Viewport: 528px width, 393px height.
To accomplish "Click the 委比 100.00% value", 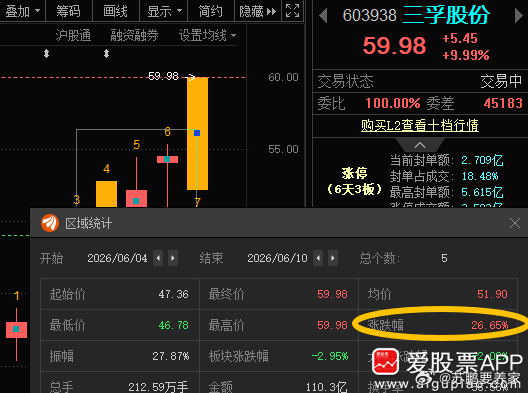I will pyautogui.click(x=393, y=103).
